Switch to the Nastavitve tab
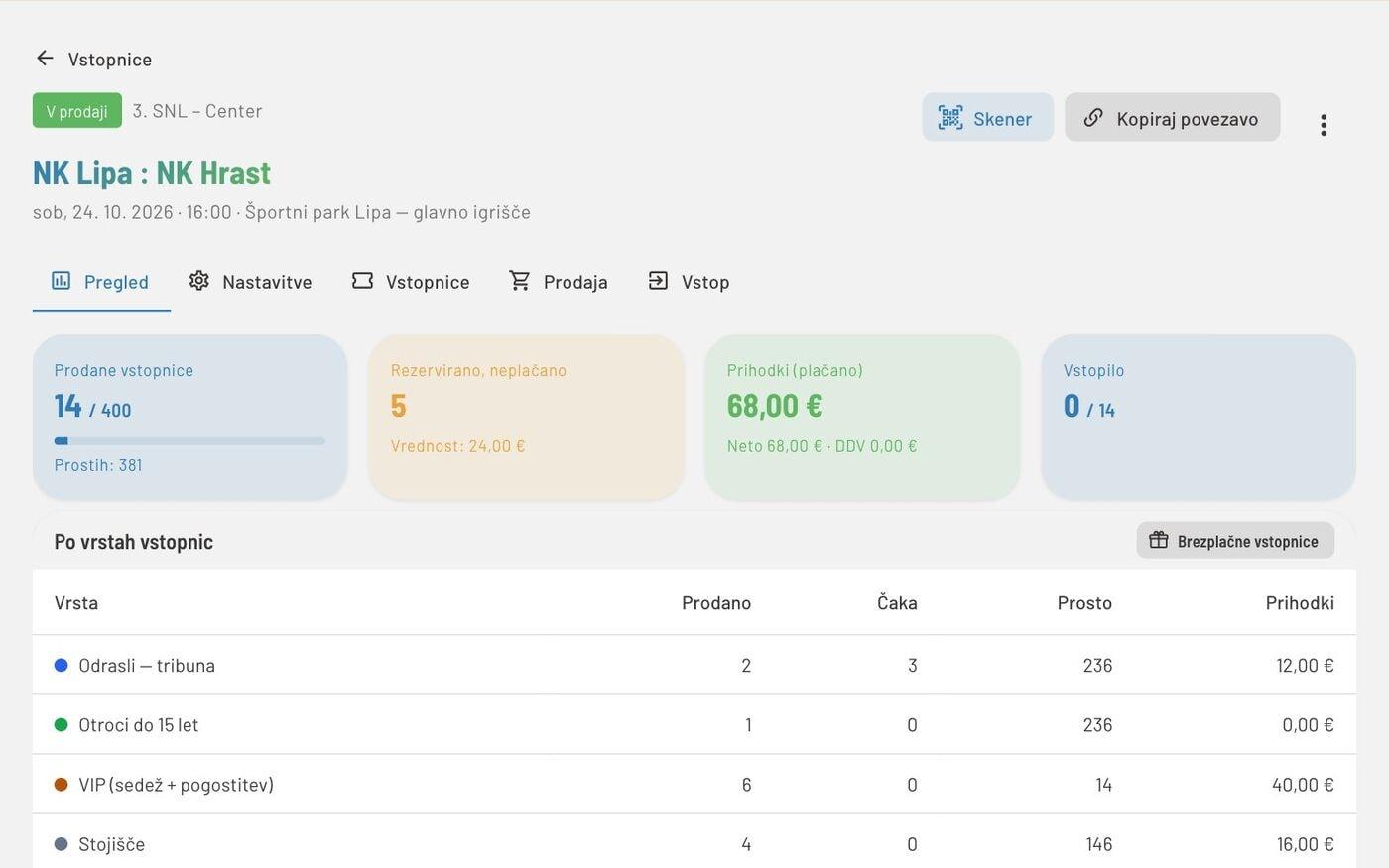 click(251, 282)
